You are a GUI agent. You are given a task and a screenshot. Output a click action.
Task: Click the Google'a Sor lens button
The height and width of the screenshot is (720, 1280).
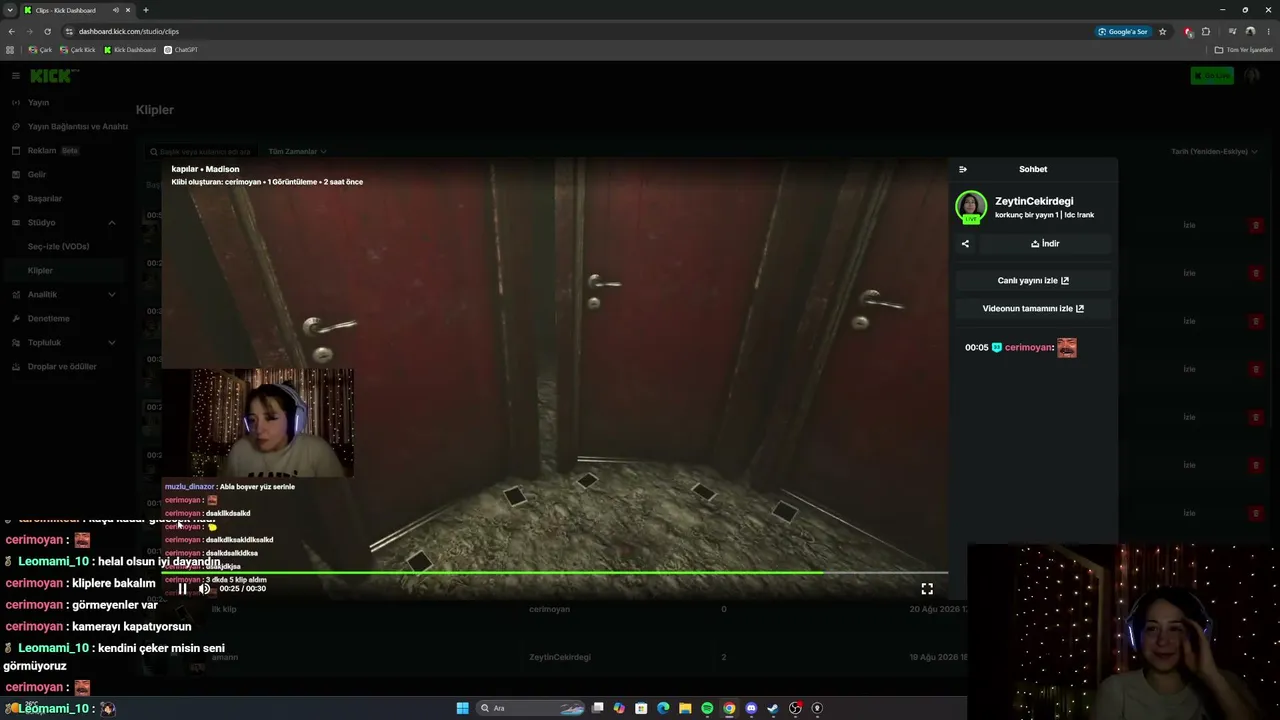tap(1123, 32)
